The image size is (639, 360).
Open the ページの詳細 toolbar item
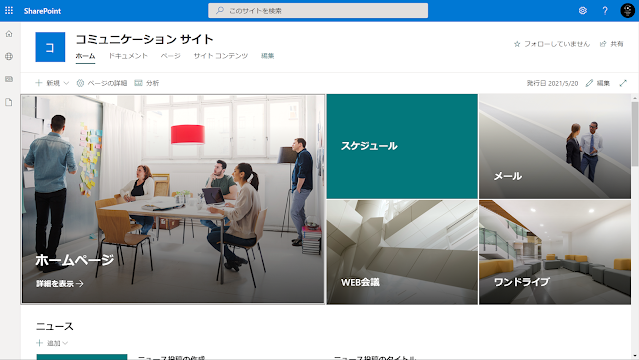point(102,83)
